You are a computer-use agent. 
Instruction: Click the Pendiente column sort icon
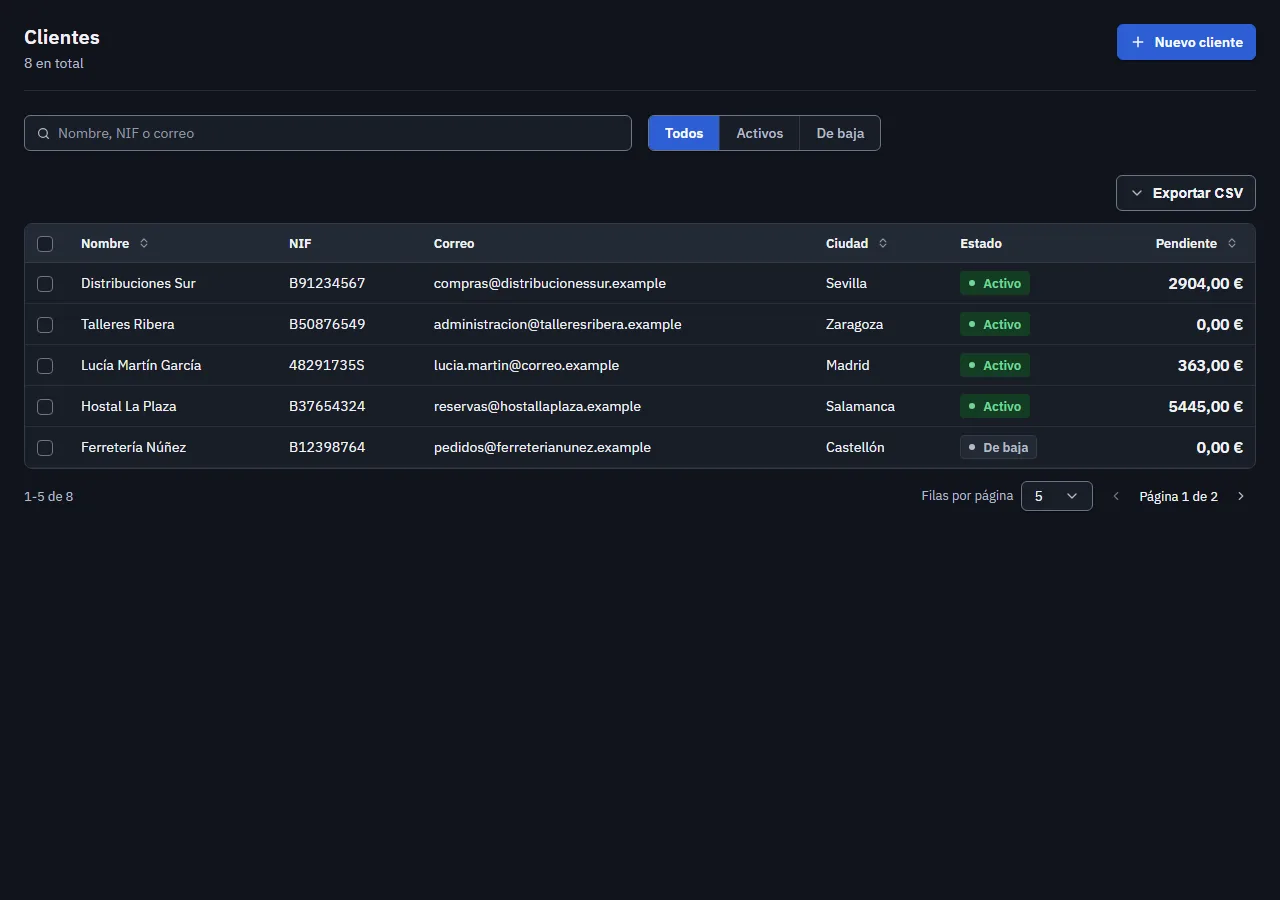(x=1232, y=243)
